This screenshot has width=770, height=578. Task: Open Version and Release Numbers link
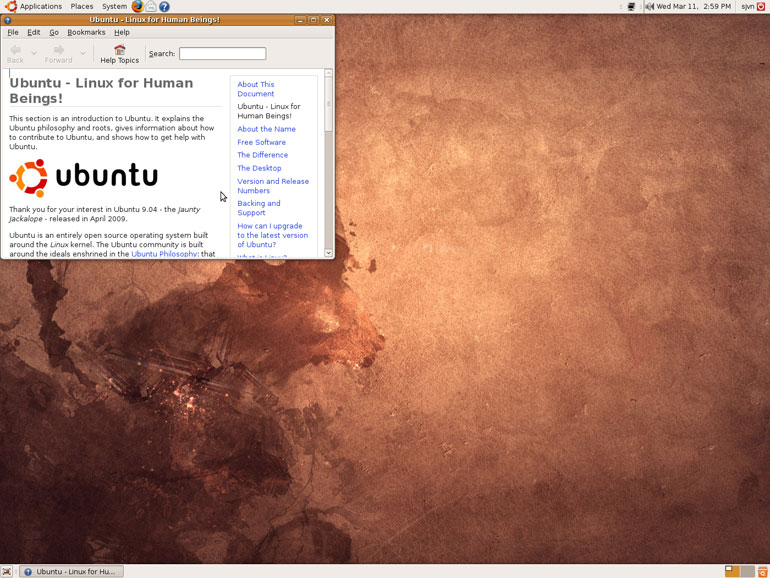click(x=273, y=186)
